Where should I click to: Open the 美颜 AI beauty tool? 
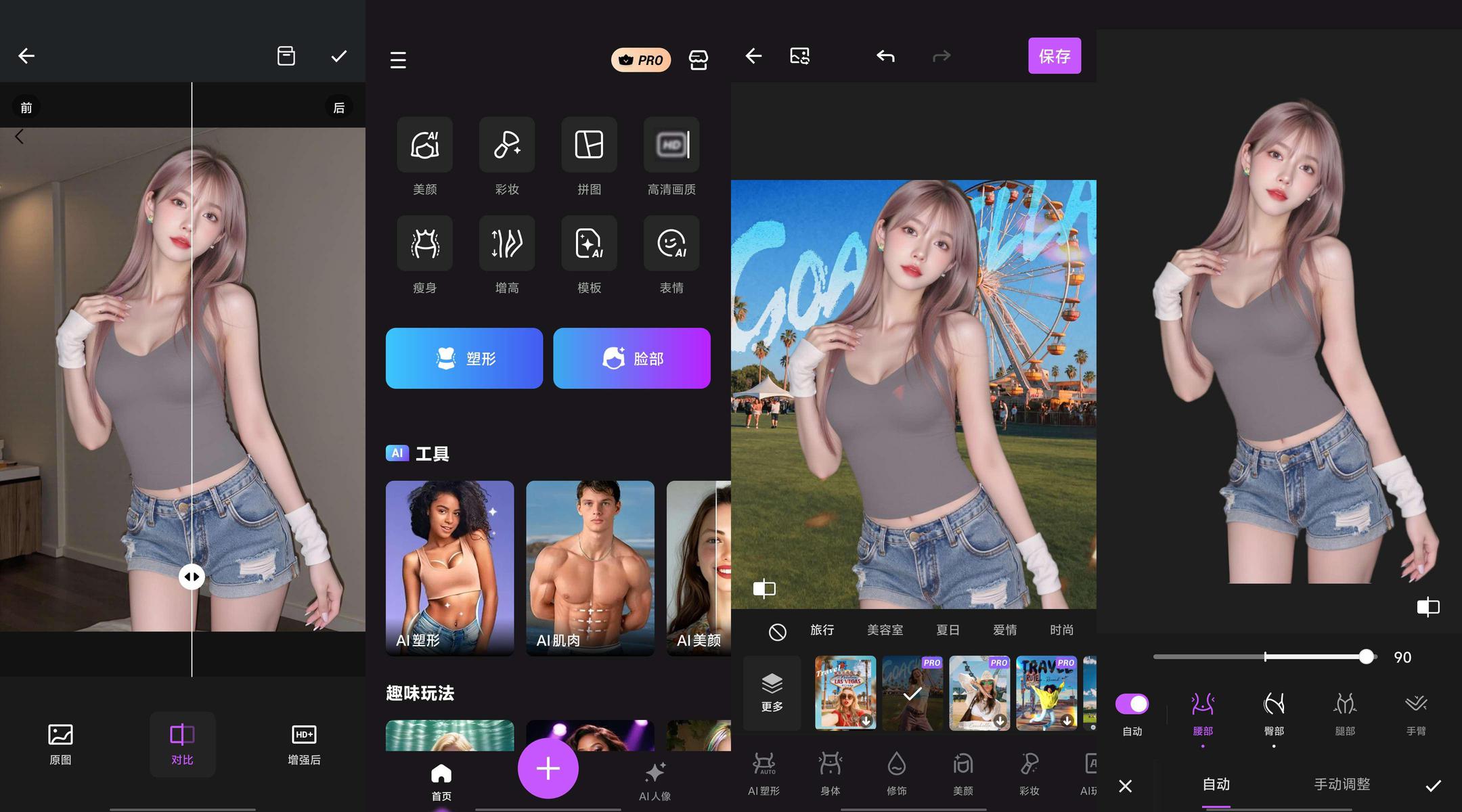click(x=424, y=145)
